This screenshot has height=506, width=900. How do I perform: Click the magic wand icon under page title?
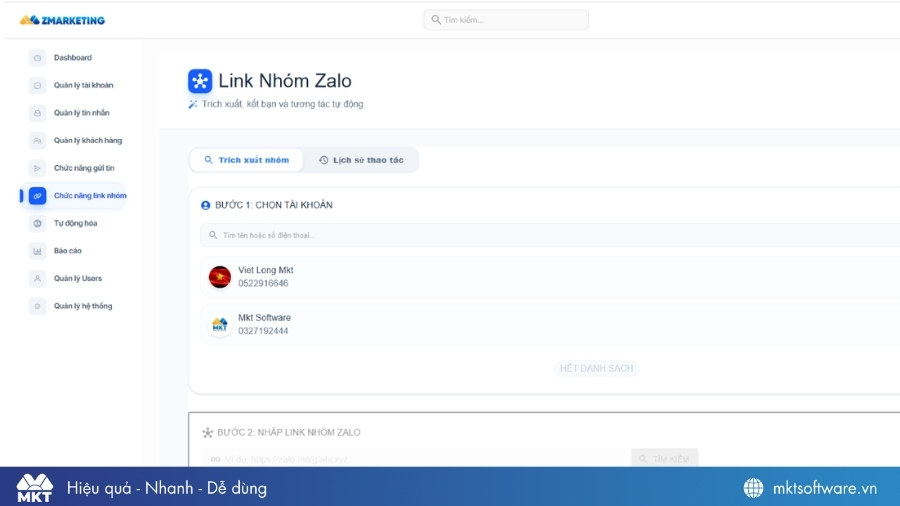[193, 104]
